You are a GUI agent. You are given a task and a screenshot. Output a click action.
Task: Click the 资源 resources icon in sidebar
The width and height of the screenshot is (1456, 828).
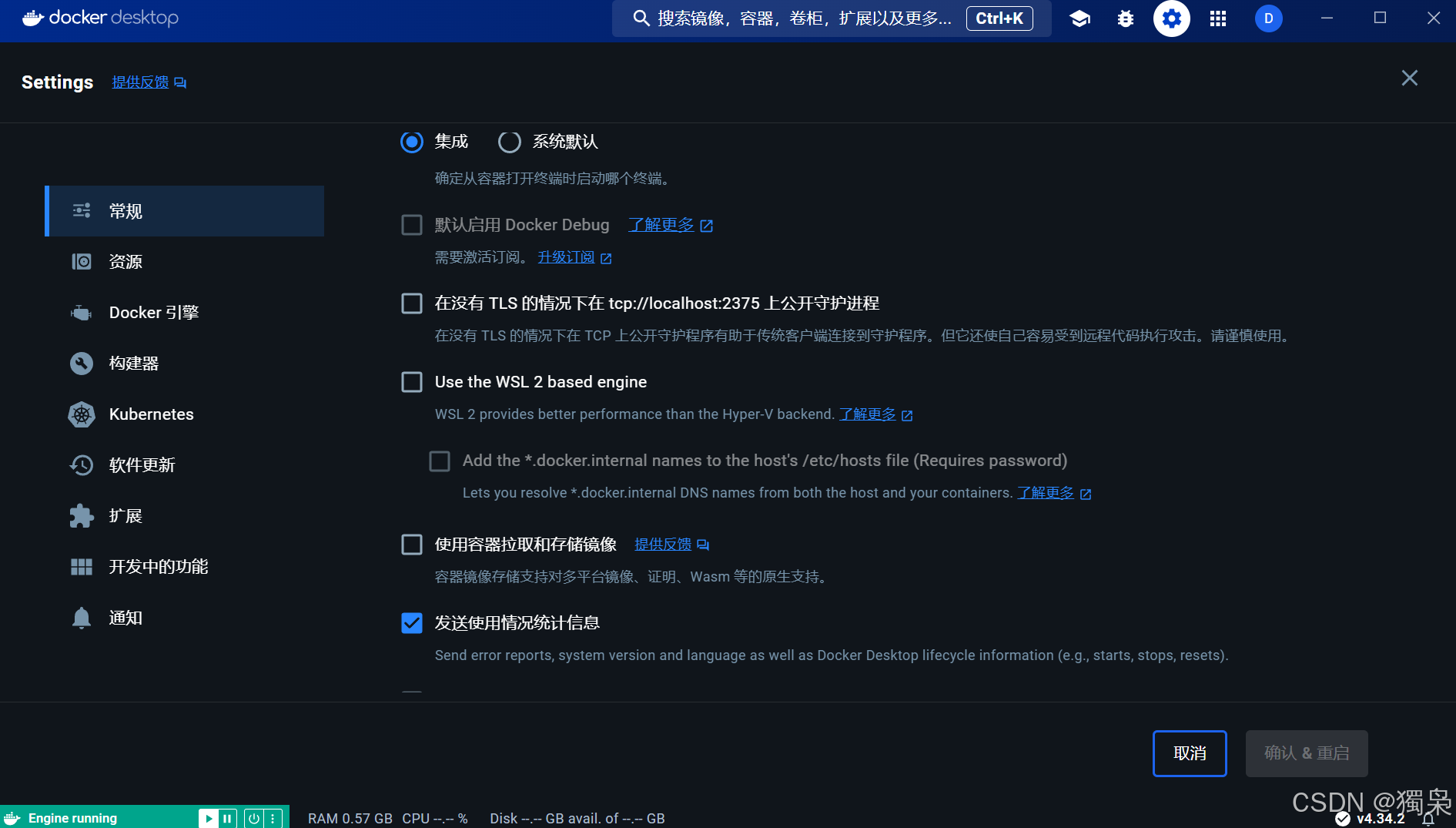coord(82,262)
